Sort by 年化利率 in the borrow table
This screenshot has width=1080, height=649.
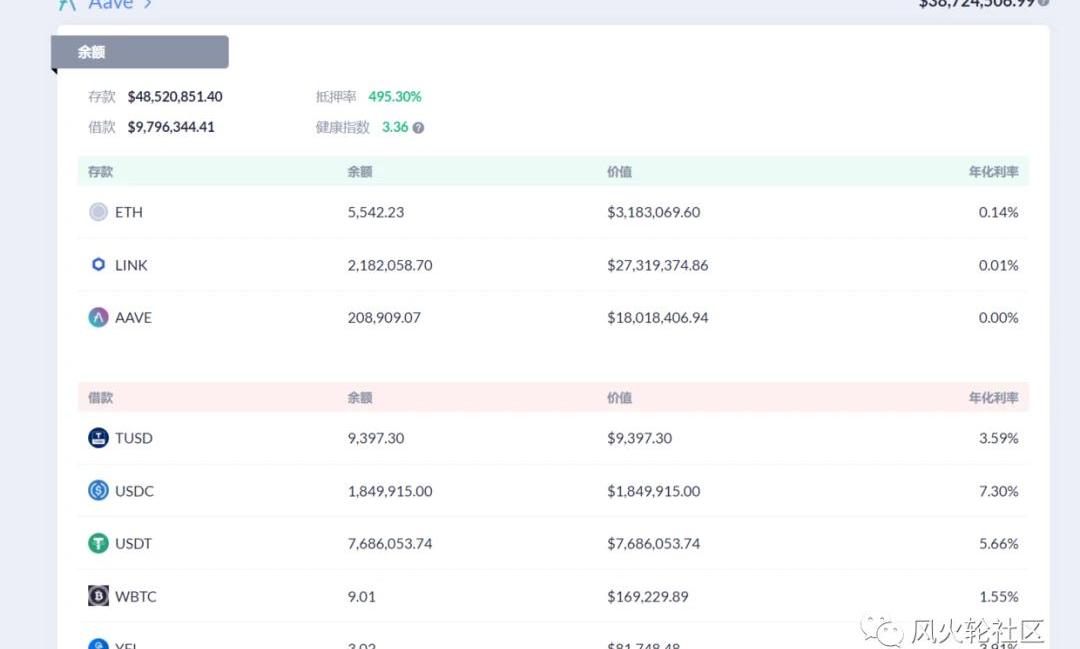tap(993, 398)
